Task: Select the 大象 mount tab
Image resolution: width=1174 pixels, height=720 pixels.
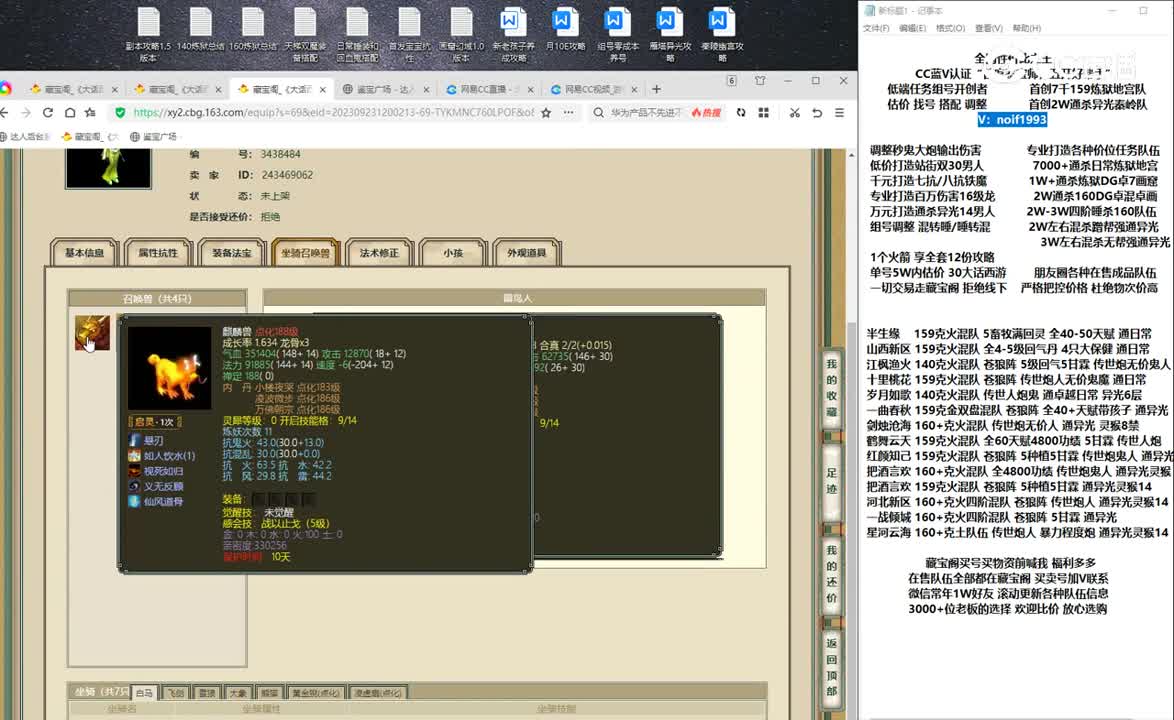Action: 238,693
